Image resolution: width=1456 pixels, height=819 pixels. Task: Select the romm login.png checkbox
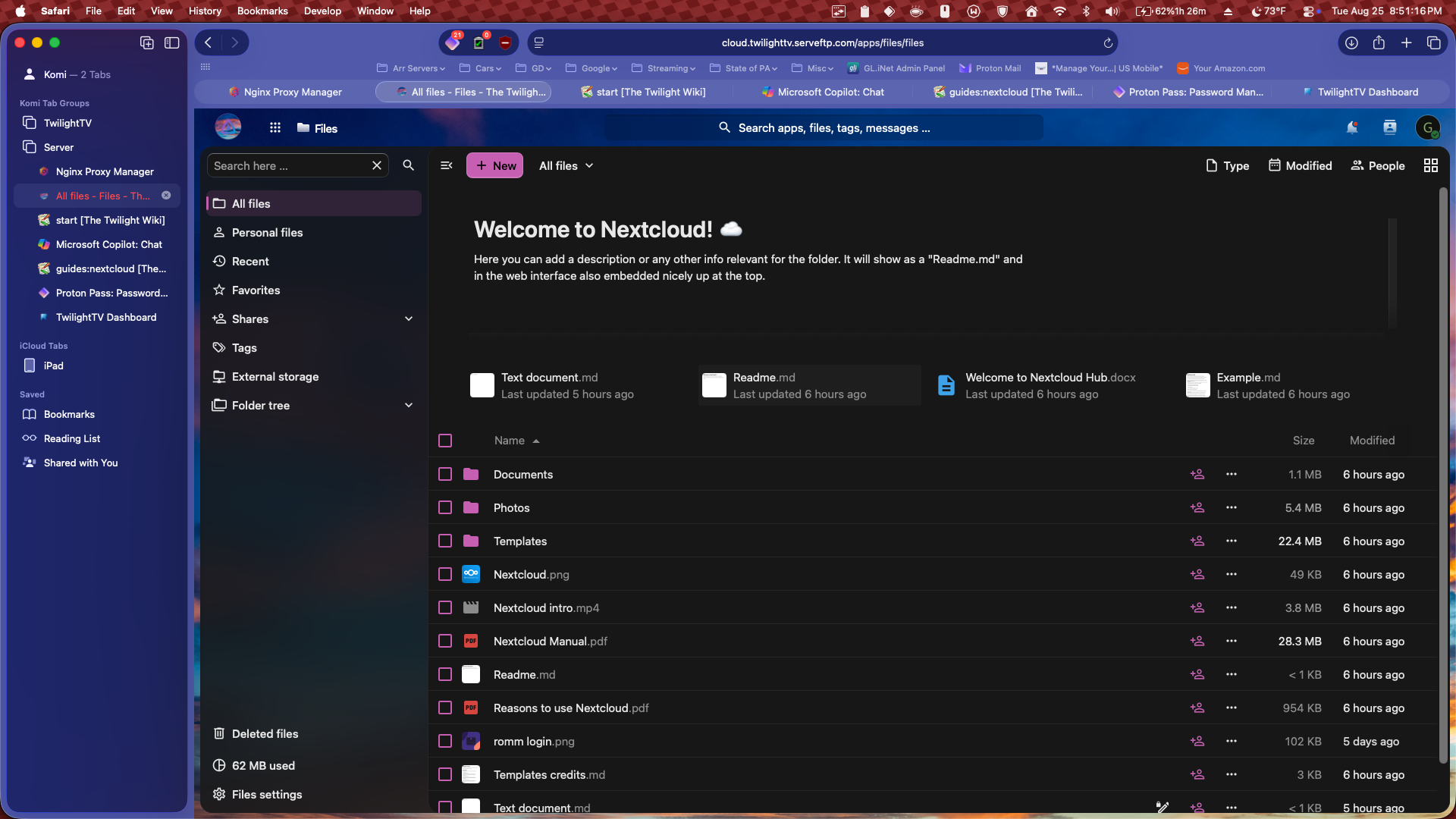click(x=445, y=742)
